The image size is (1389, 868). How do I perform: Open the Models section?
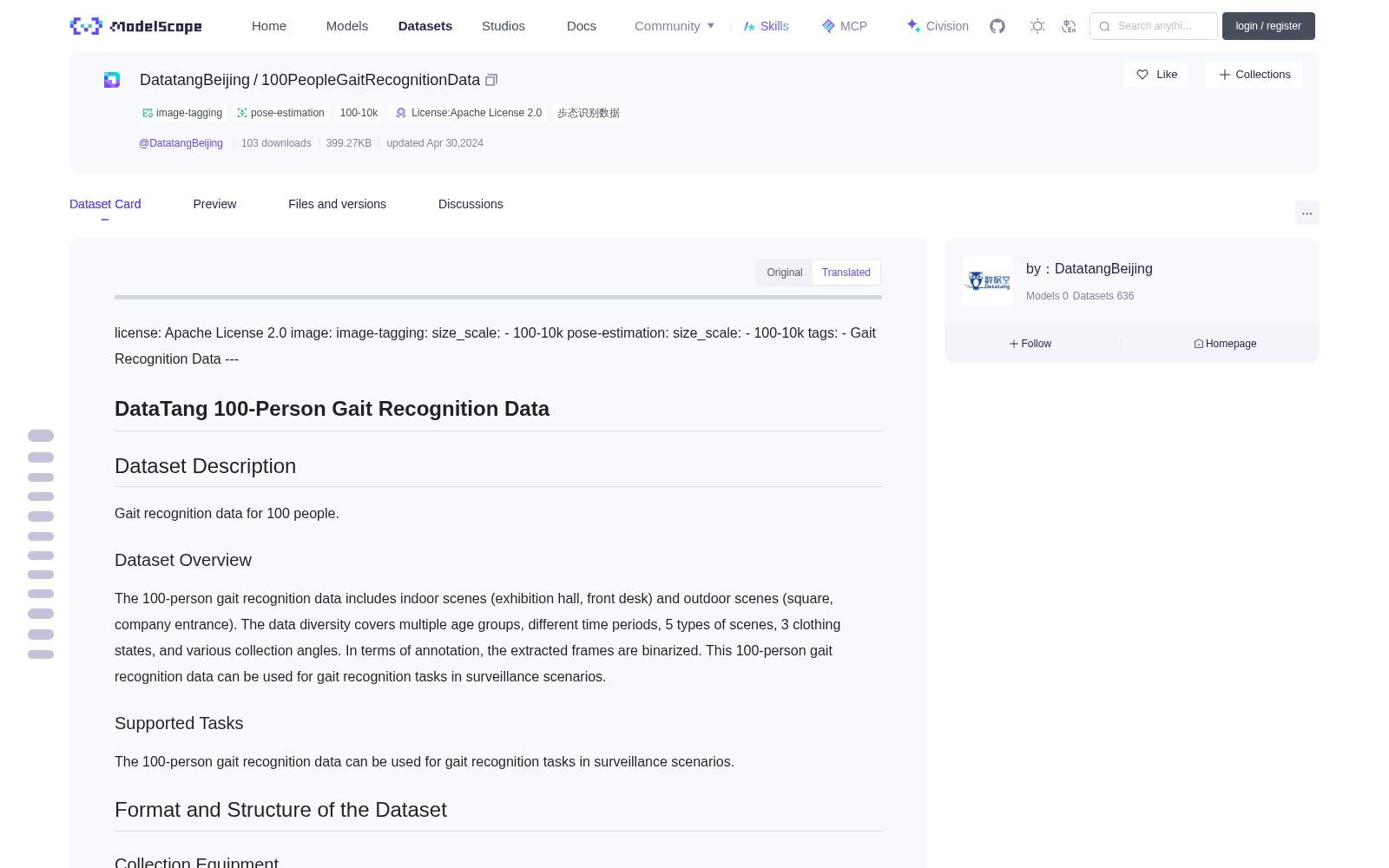[347, 26]
